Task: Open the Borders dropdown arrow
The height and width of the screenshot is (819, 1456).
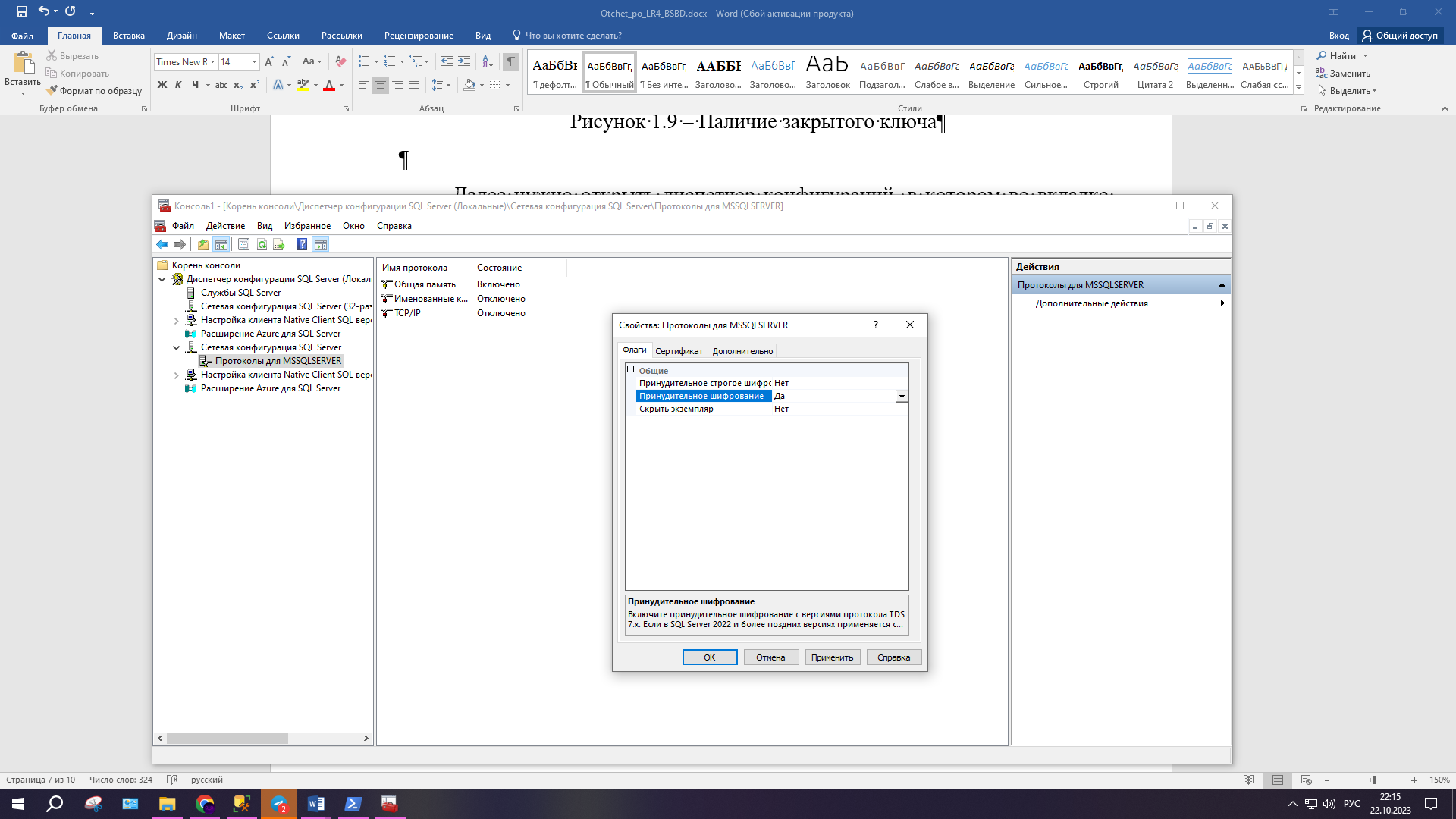Action: point(507,85)
